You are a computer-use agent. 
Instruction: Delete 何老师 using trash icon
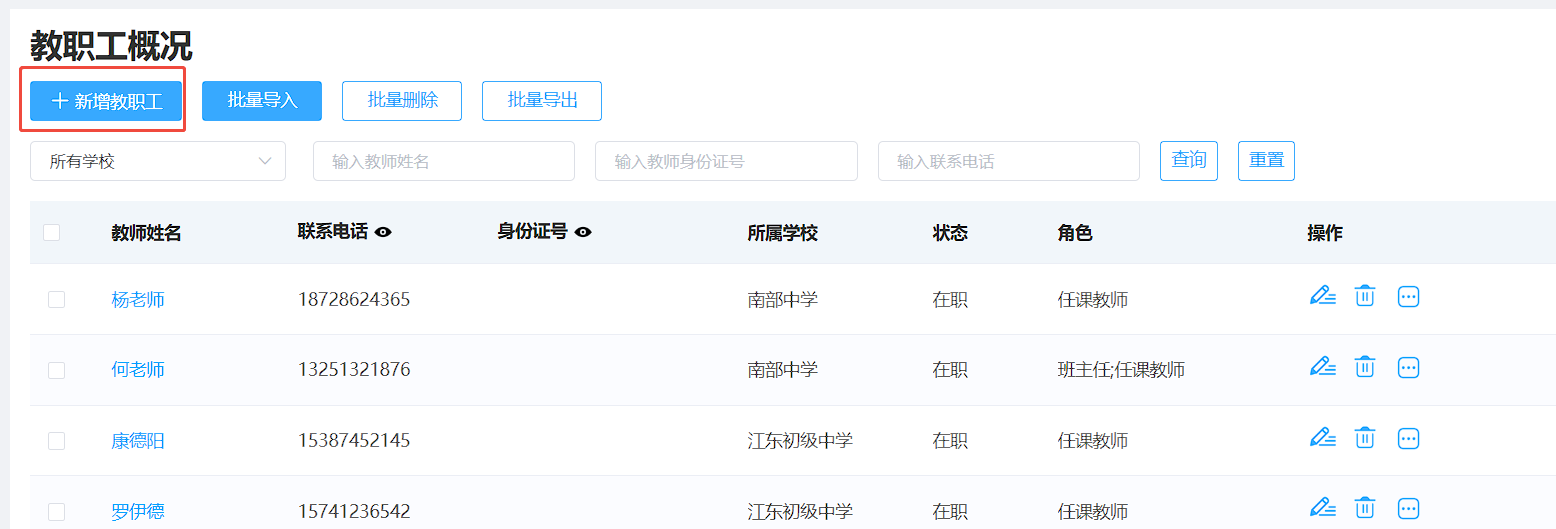click(1365, 367)
